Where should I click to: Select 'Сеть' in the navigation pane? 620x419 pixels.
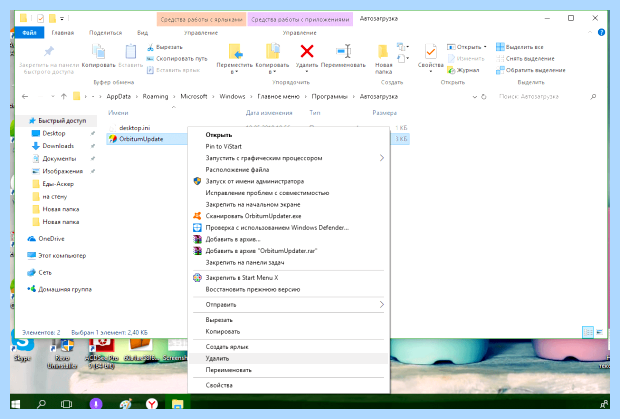pos(40,273)
